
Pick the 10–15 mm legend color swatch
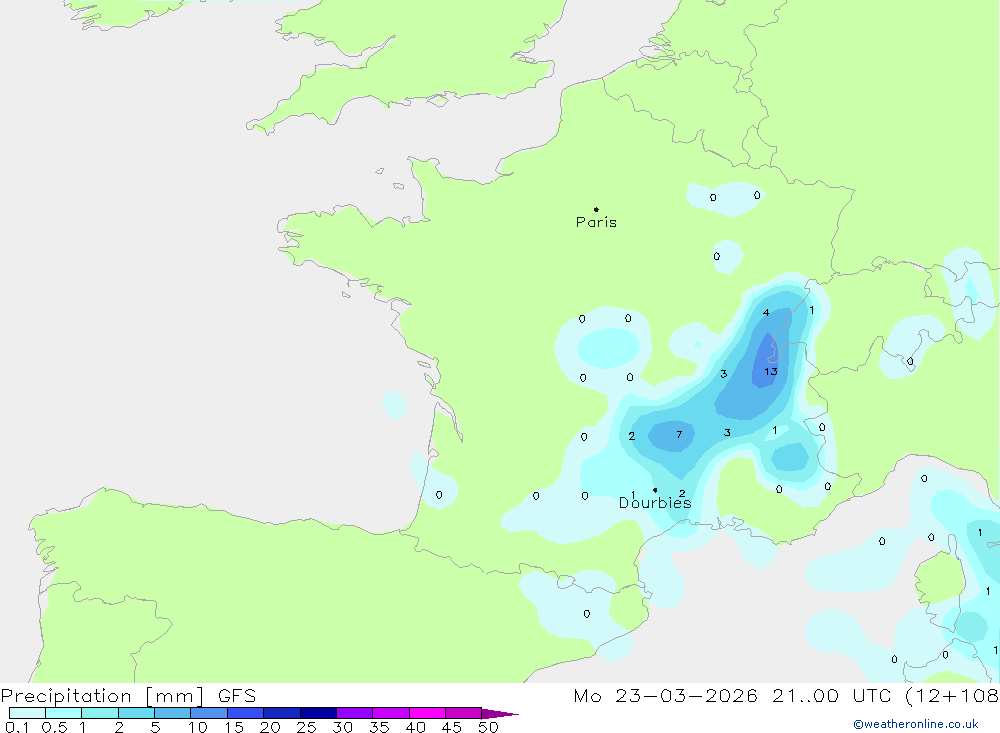[209, 713]
